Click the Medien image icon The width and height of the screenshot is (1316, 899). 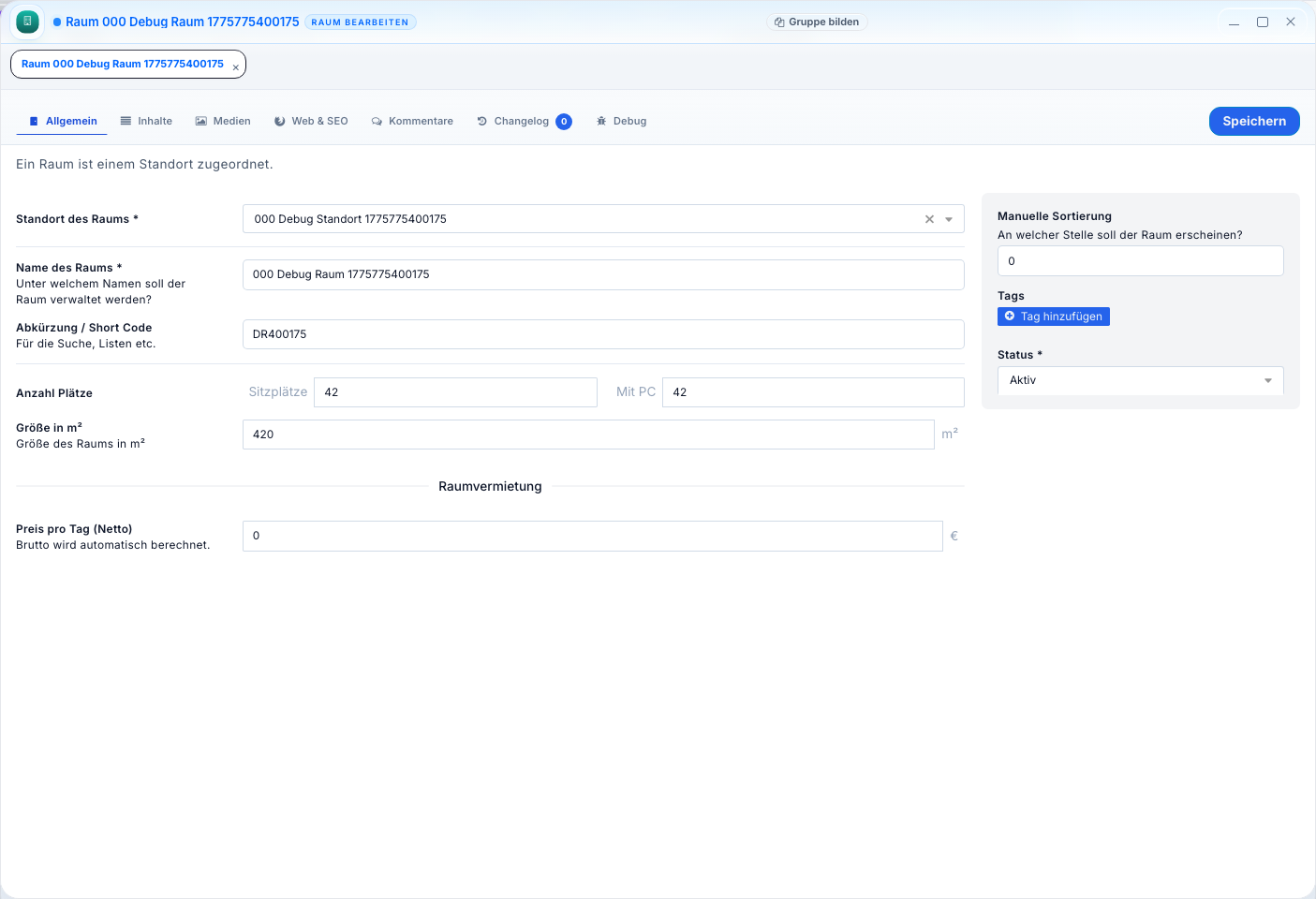(201, 122)
